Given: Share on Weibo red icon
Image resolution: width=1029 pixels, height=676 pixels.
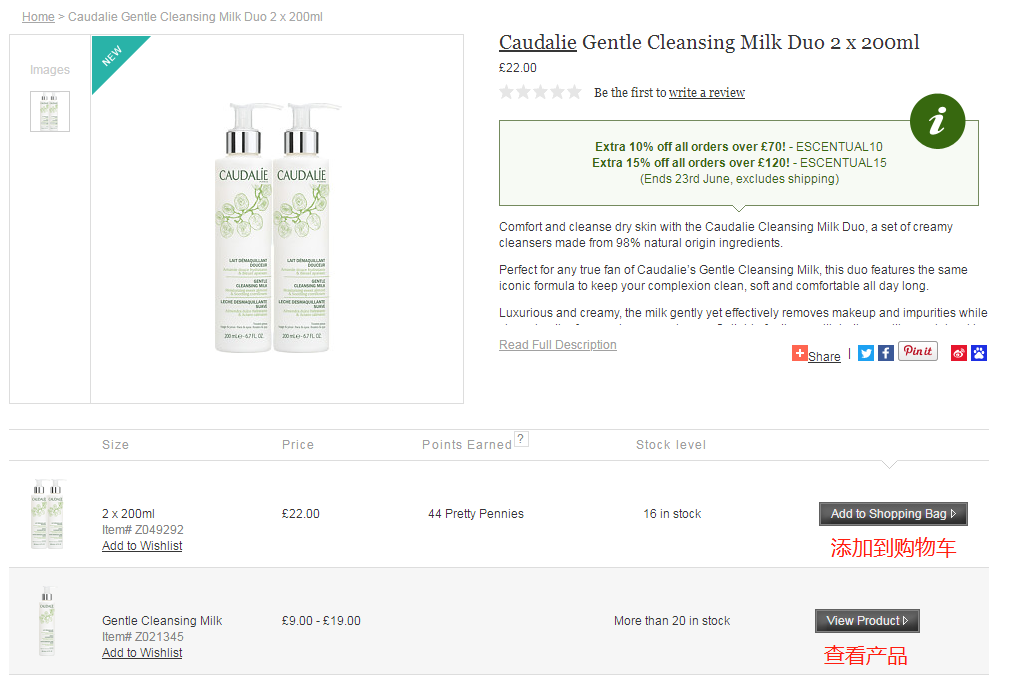Looking at the screenshot, I should [x=959, y=353].
